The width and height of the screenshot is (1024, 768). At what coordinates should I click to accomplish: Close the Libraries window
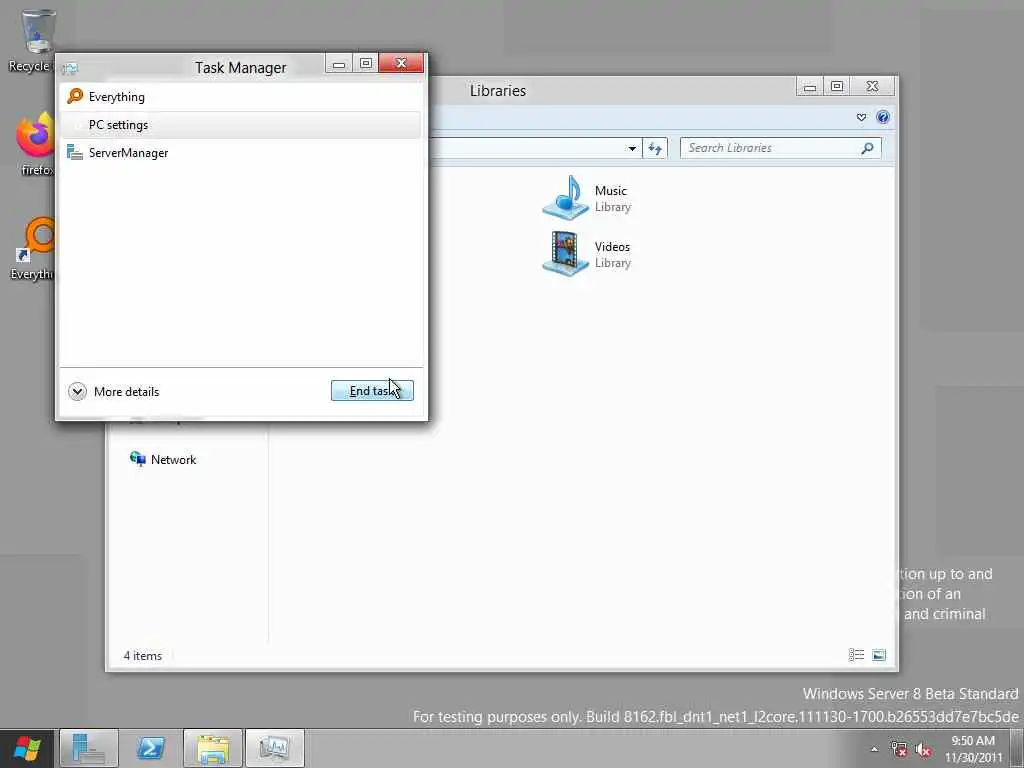(872, 87)
